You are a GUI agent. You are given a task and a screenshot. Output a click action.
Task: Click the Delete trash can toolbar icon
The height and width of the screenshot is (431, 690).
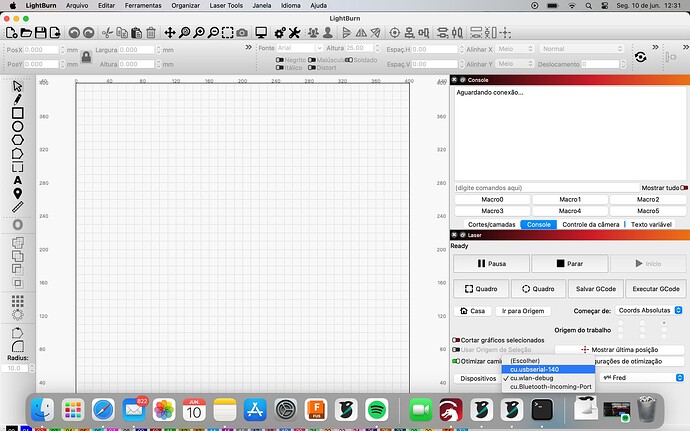pos(151,33)
